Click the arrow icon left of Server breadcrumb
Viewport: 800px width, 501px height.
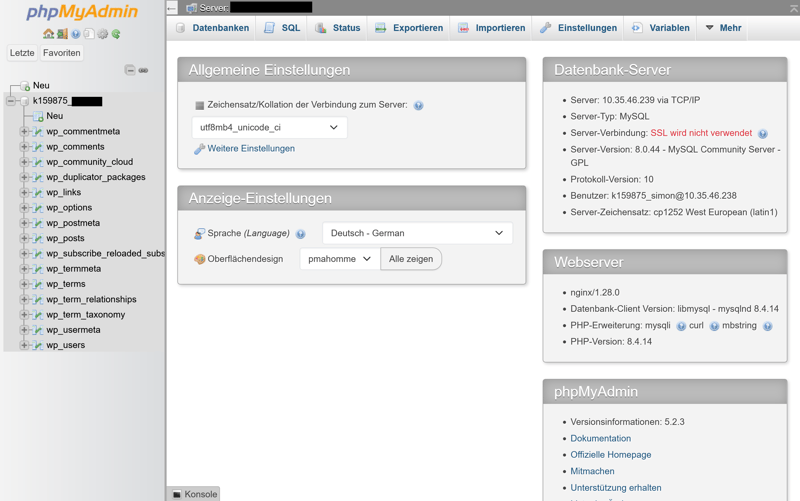(x=172, y=8)
